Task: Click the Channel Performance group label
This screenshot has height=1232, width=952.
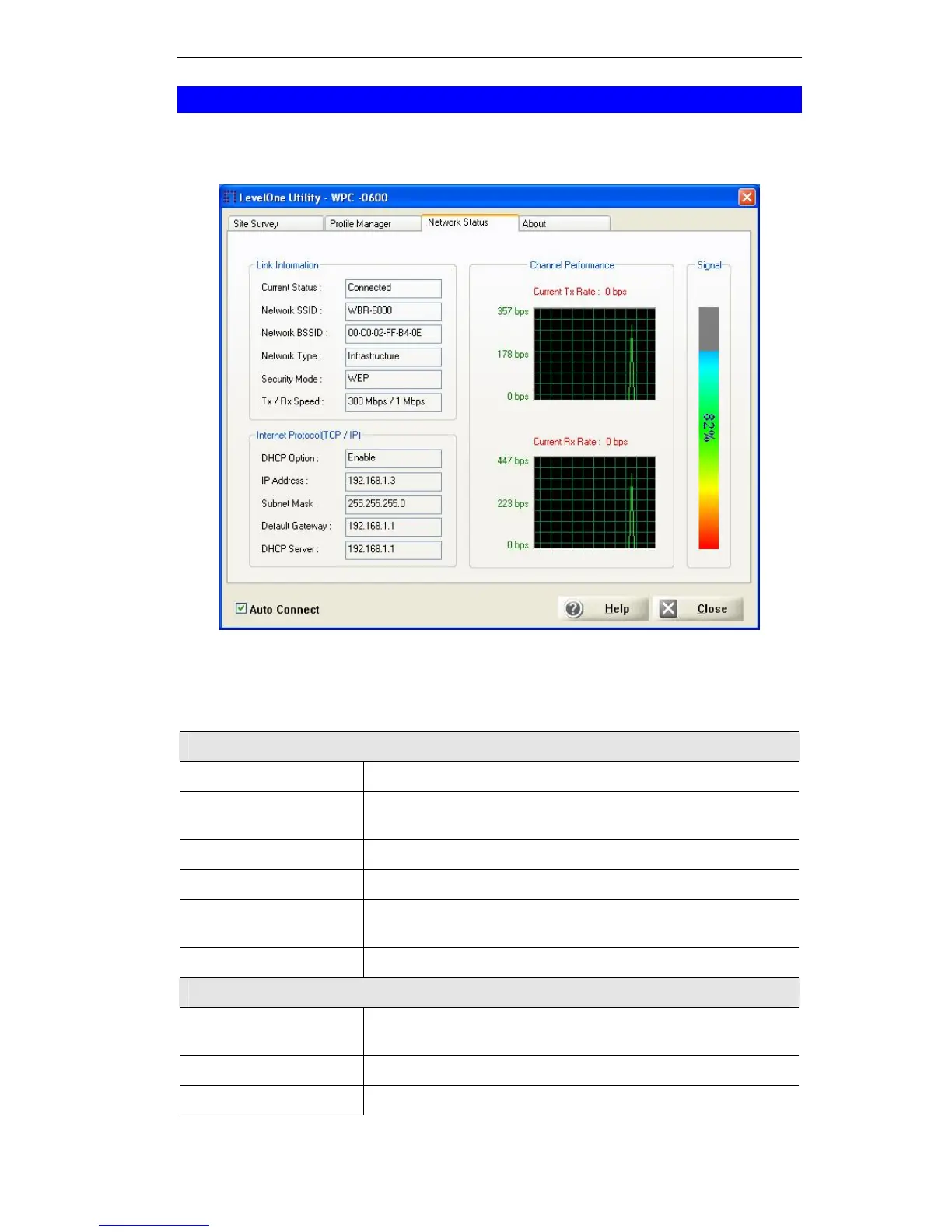Action: pos(572,265)
